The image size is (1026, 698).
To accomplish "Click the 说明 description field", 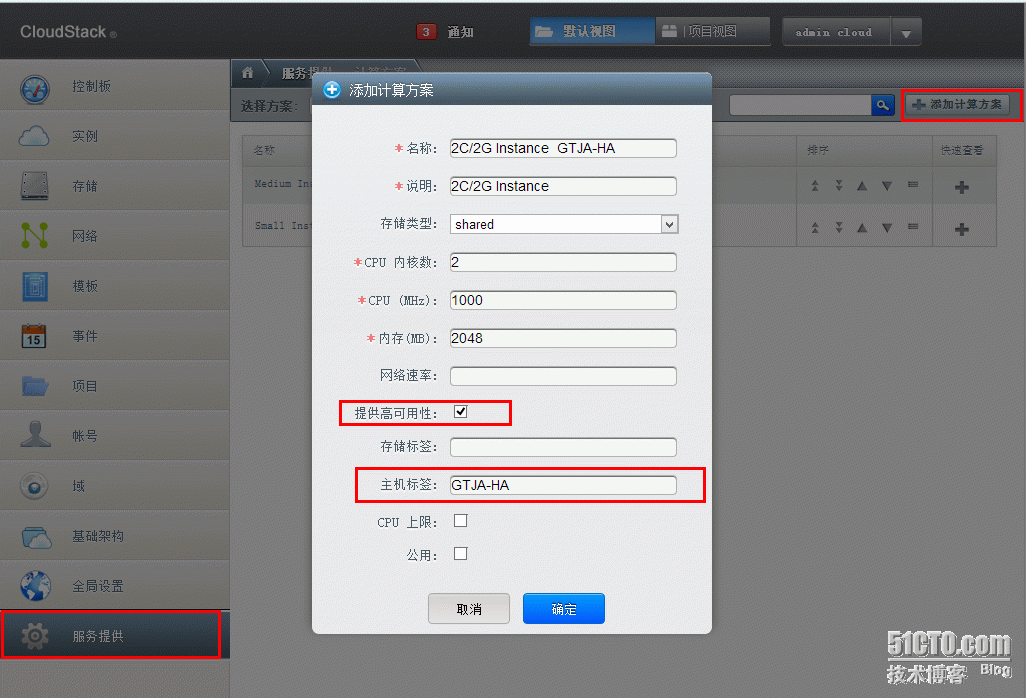I will 563,186.
